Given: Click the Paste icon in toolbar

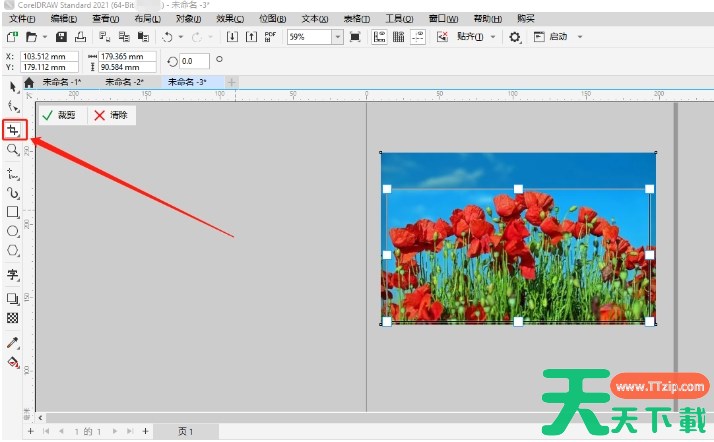Looking at the screenshot, I should pos(143,37).
